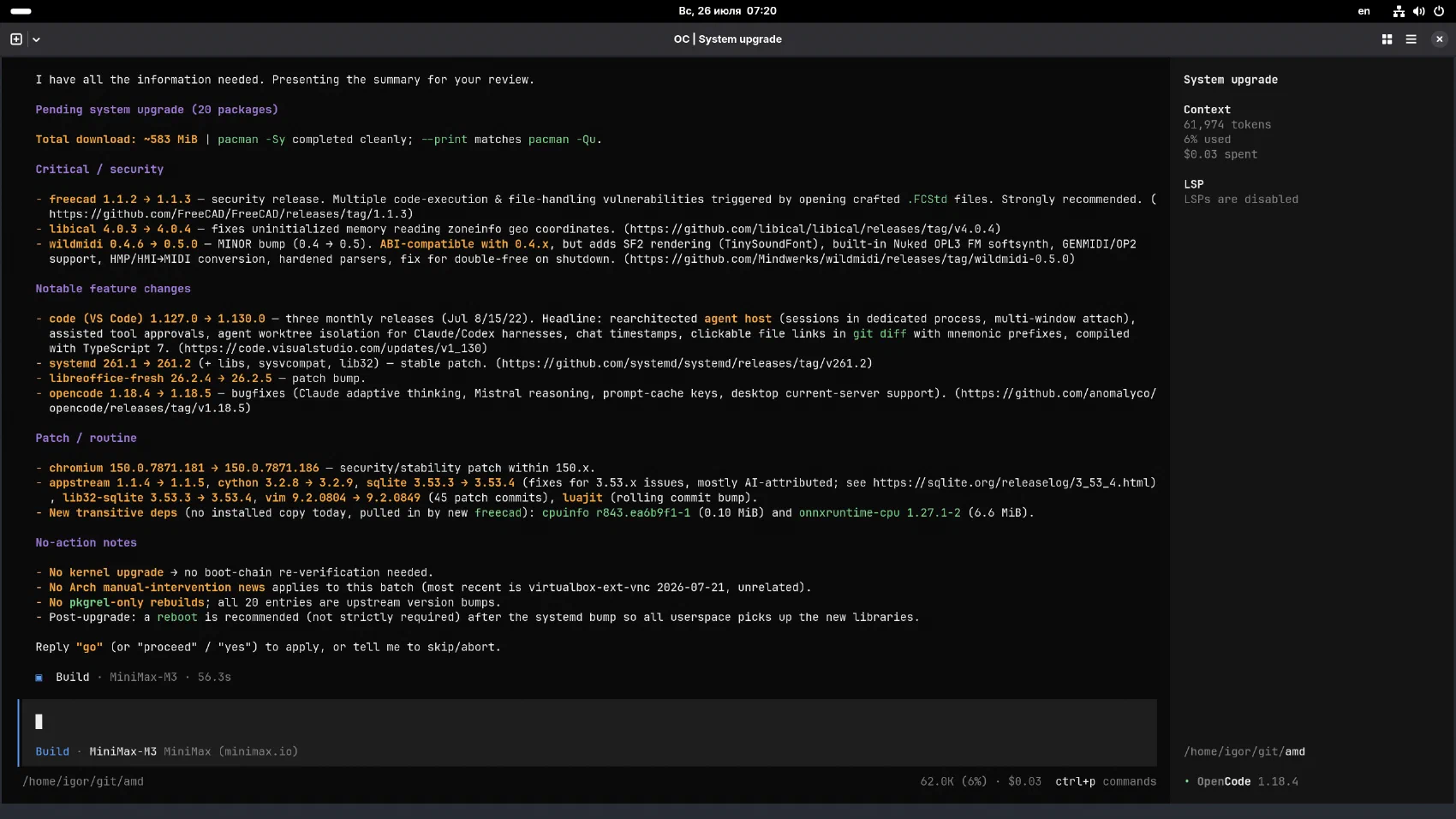Click bottom-left status path /home/igor/git/amd
The image size is (1456, 819).
[83, 781]
